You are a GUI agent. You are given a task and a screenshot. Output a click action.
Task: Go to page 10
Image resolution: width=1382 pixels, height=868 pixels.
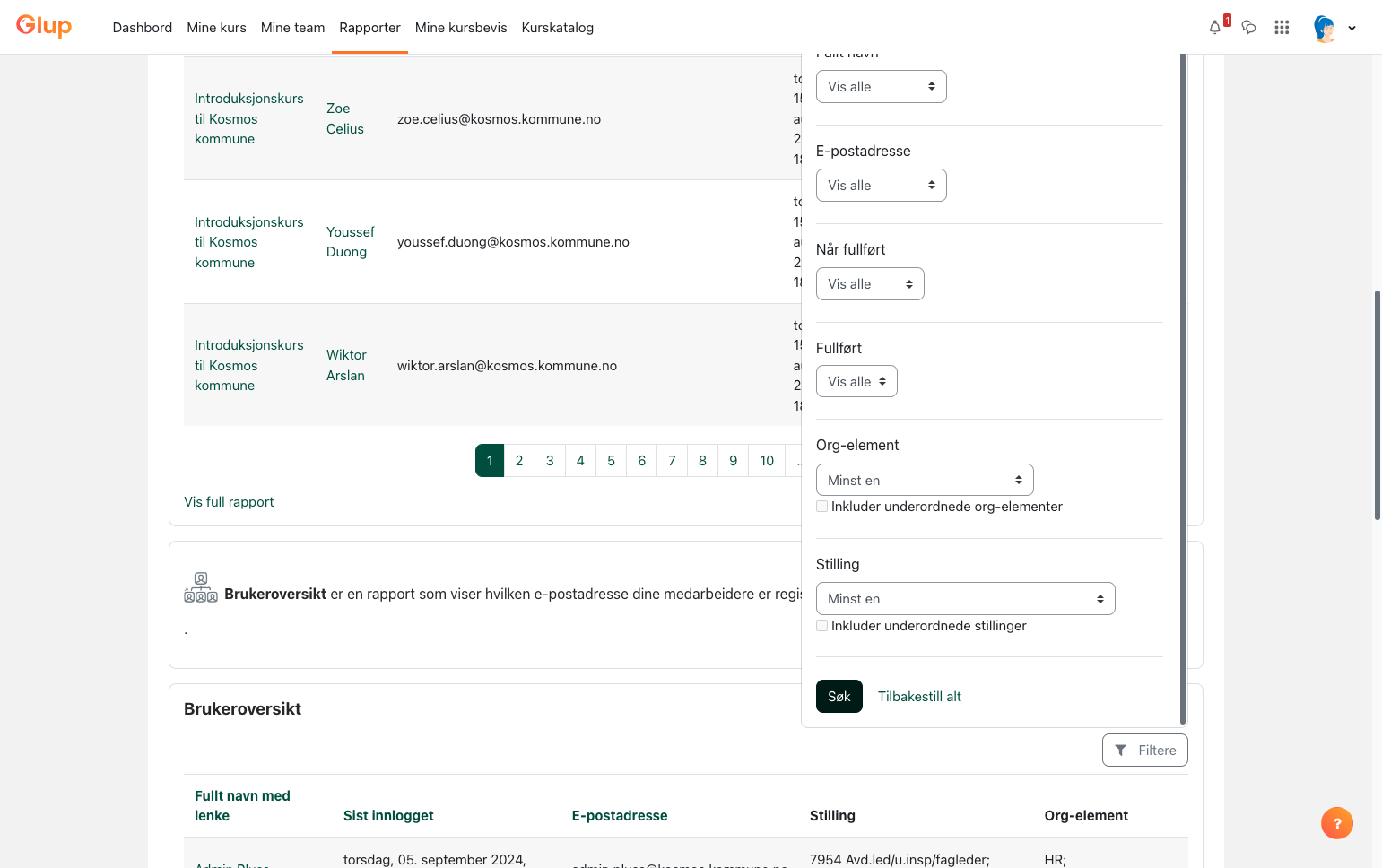tap(767, 461)
